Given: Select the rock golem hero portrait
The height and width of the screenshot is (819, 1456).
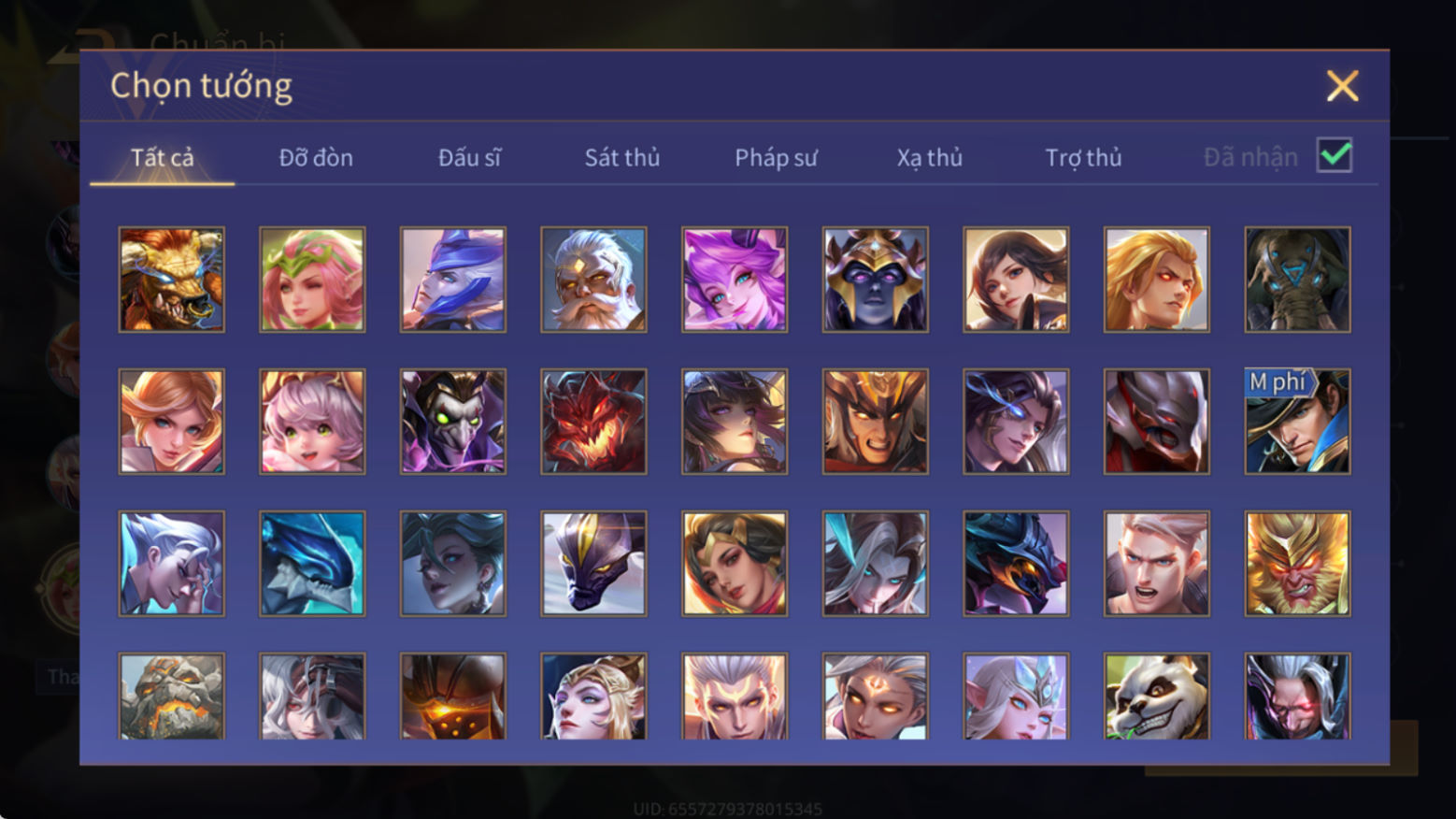Looking at the screenshot, I should tap(171, 697).
